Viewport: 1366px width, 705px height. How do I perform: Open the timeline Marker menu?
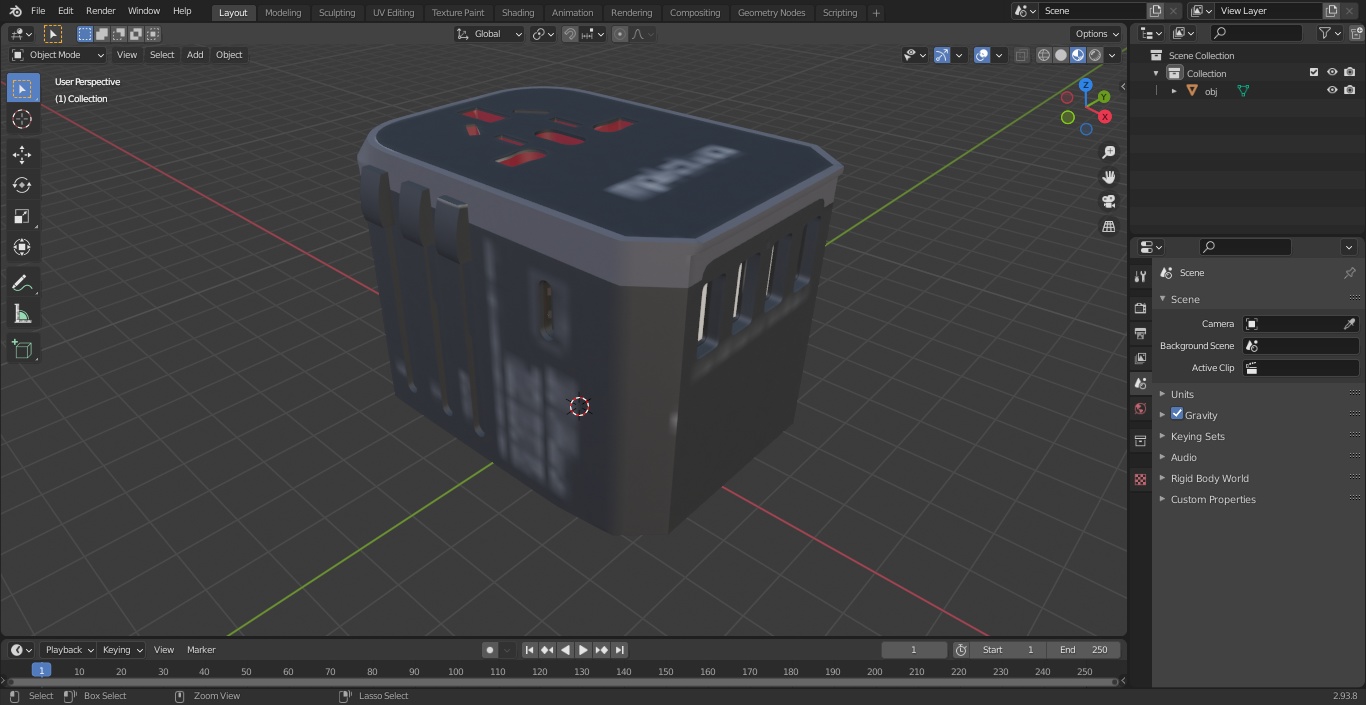[x=201, y=650]
